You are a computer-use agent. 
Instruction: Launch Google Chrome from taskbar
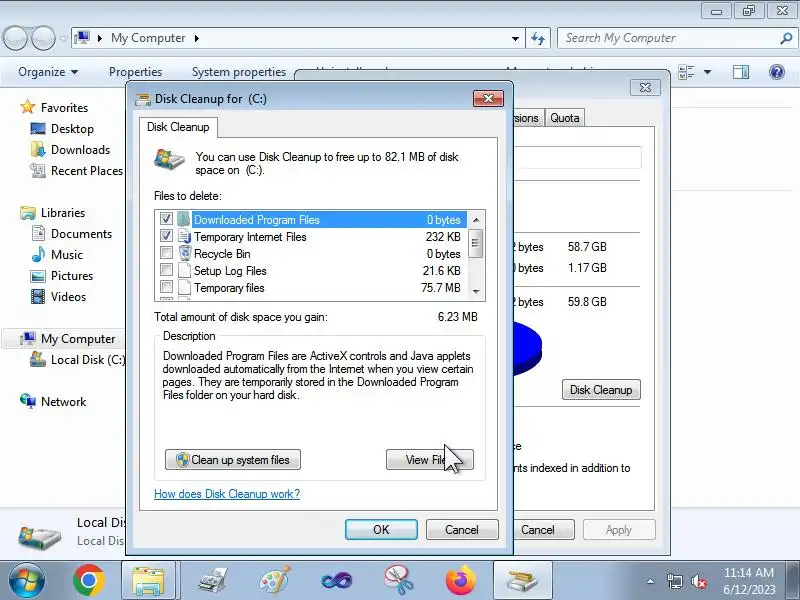click(x=89, y=581)
